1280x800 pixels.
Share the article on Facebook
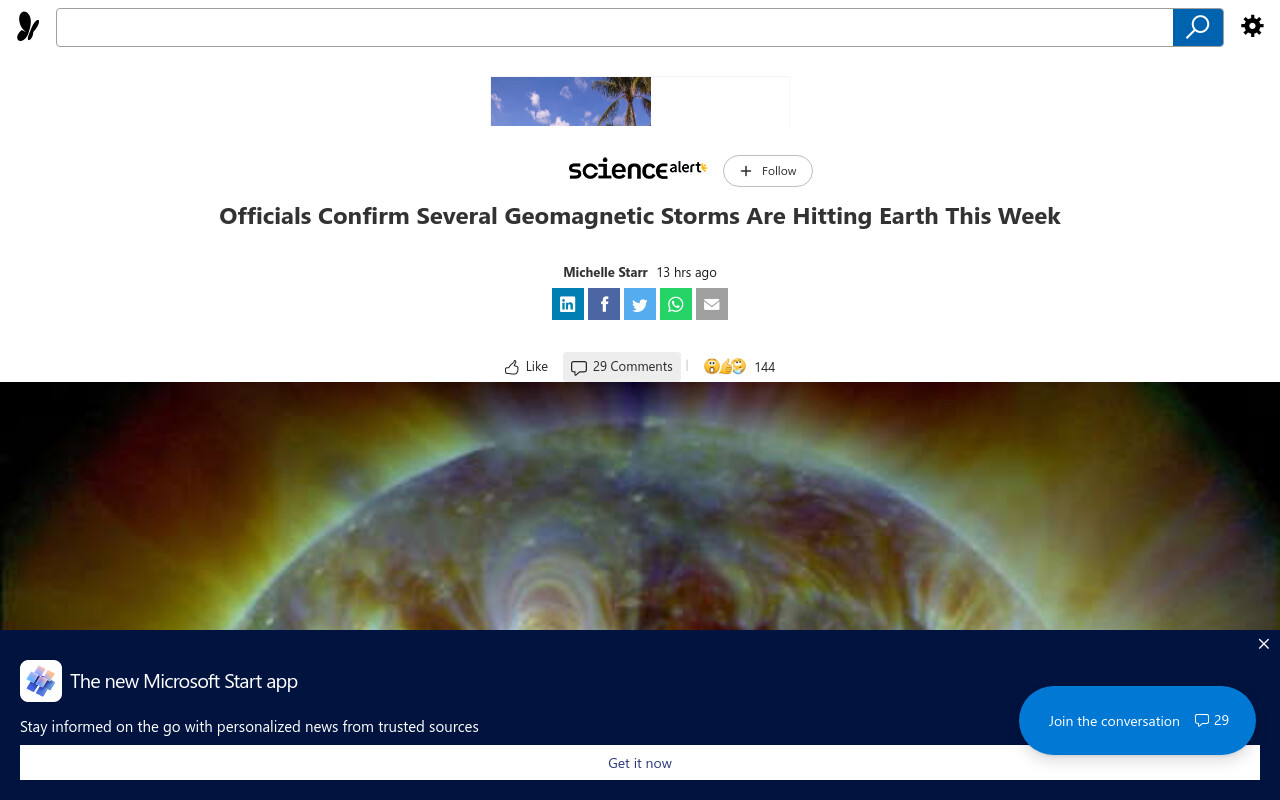[x=604, y=304]
